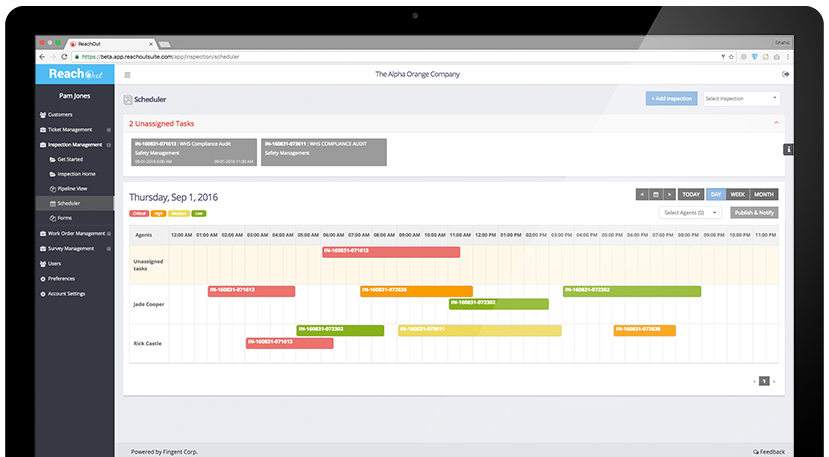The image size is (829, 457).
Task: Collapse the Unassigned Tasks panel chevron
Action: (776, 123)
